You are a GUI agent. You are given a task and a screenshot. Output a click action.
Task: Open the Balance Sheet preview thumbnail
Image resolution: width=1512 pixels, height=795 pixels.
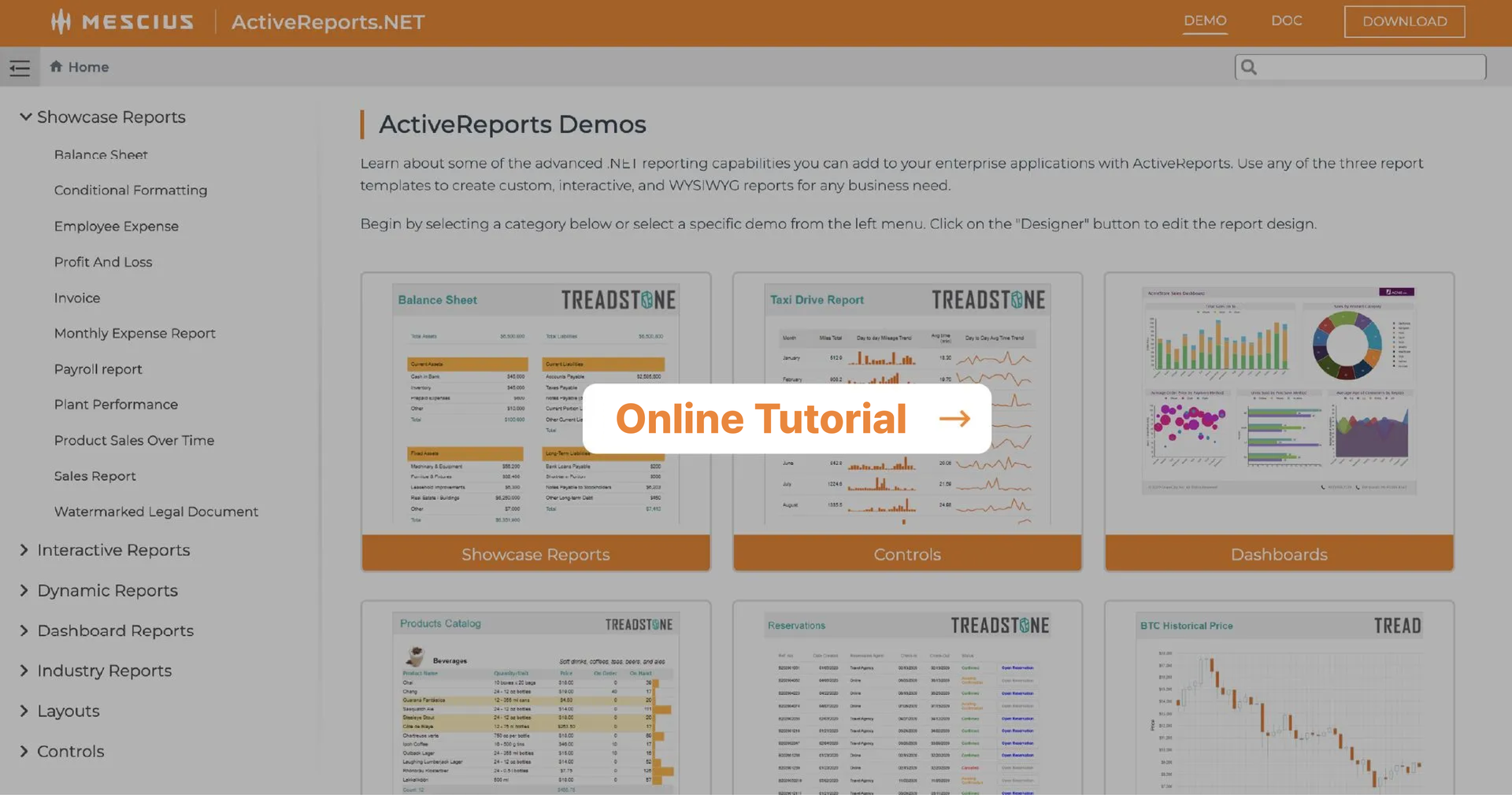(535, 405)
